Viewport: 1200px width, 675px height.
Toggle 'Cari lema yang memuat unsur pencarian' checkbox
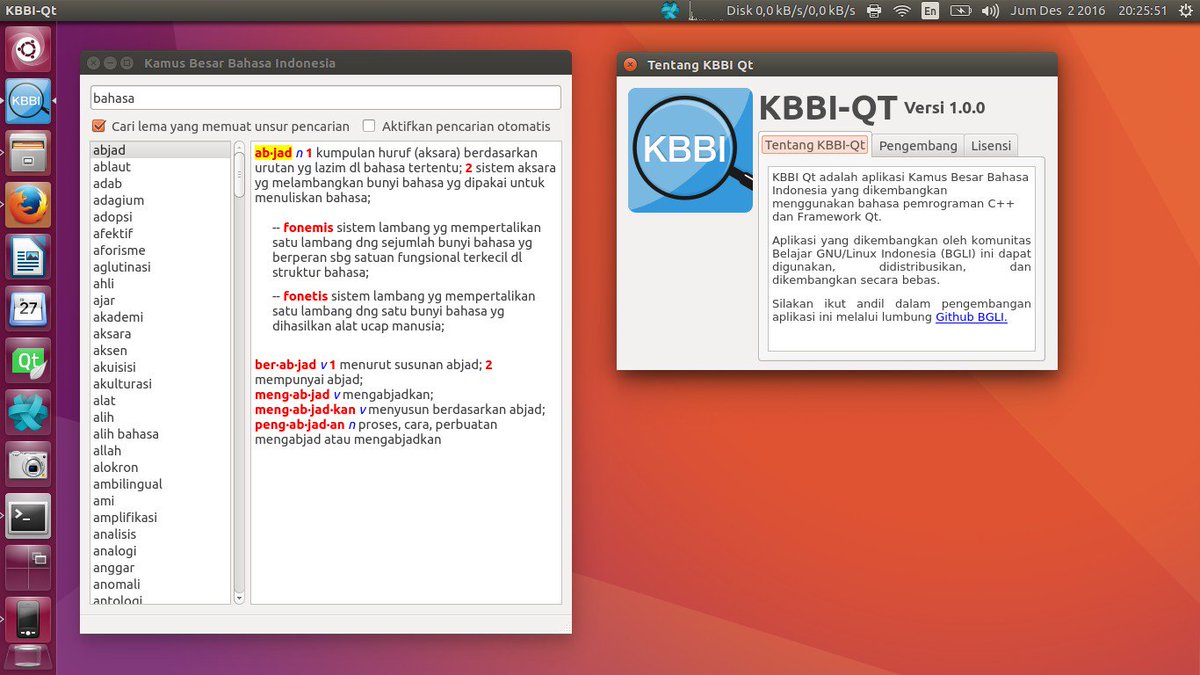(99, 126)
